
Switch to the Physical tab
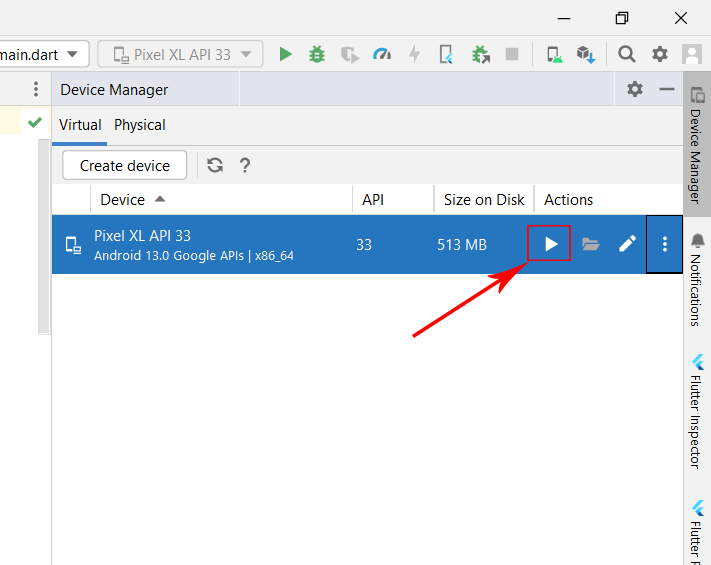point(140,125)
